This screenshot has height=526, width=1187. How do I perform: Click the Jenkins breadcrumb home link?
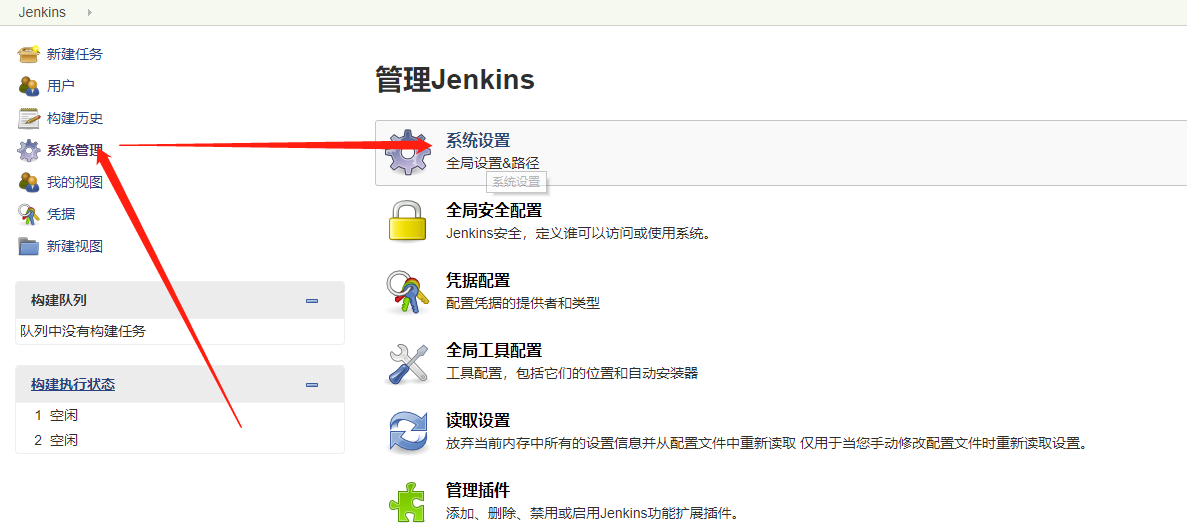pos(42,12)
